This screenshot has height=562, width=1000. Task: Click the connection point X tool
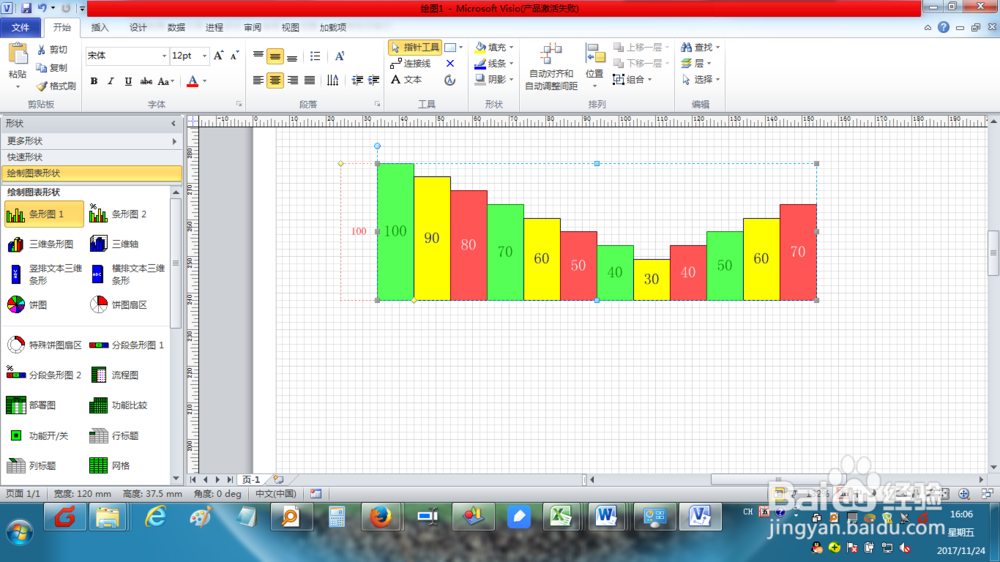pos(450,63)
